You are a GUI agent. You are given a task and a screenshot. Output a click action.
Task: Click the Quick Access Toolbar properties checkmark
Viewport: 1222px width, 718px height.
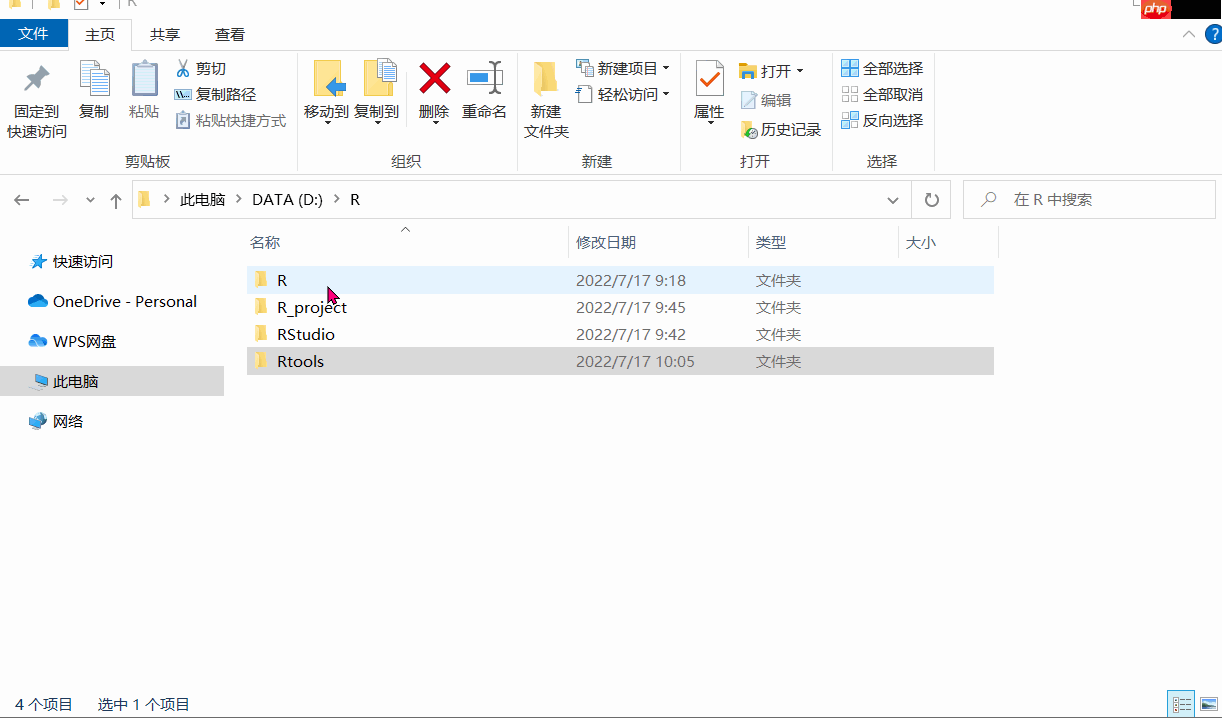pyautogui.click(x=81, y=4)
